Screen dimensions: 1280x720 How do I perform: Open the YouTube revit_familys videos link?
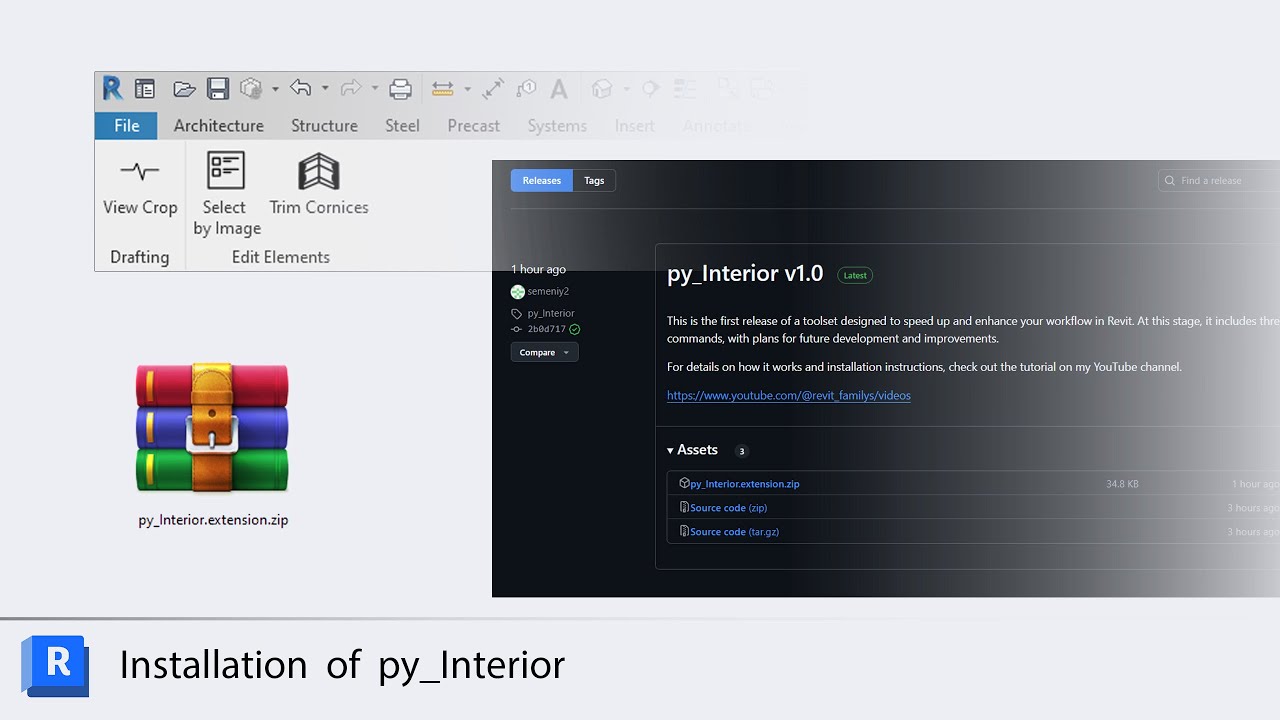click(788, 395)
